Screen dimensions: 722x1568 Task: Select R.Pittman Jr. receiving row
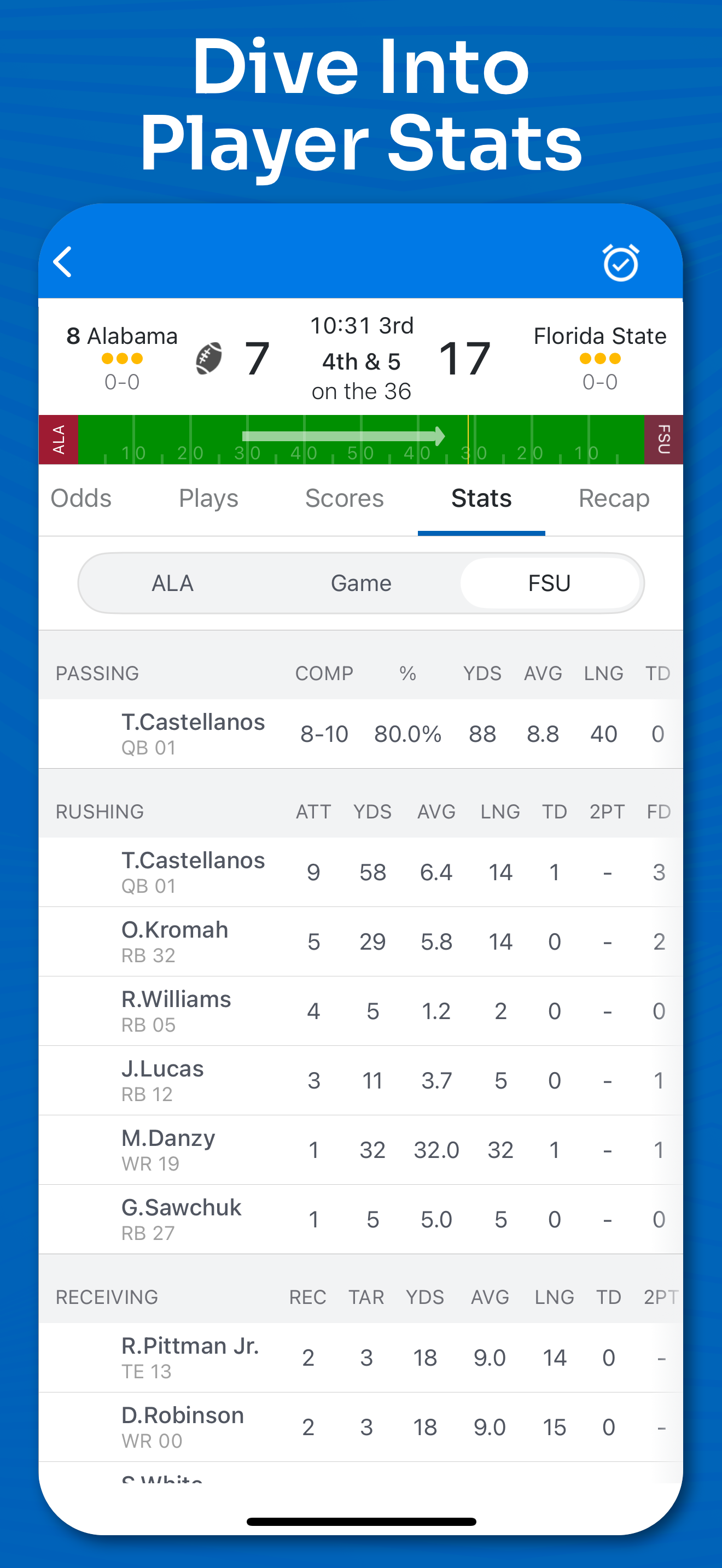(361, 1358)
